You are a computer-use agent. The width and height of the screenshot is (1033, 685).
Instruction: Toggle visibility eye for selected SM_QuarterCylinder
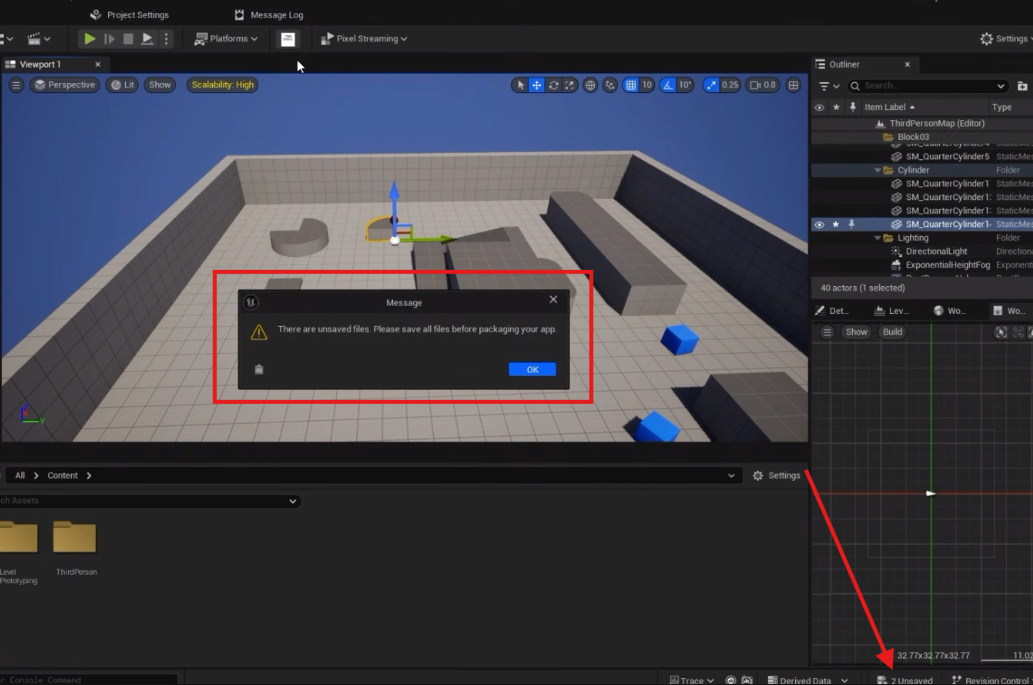point(819,225)
